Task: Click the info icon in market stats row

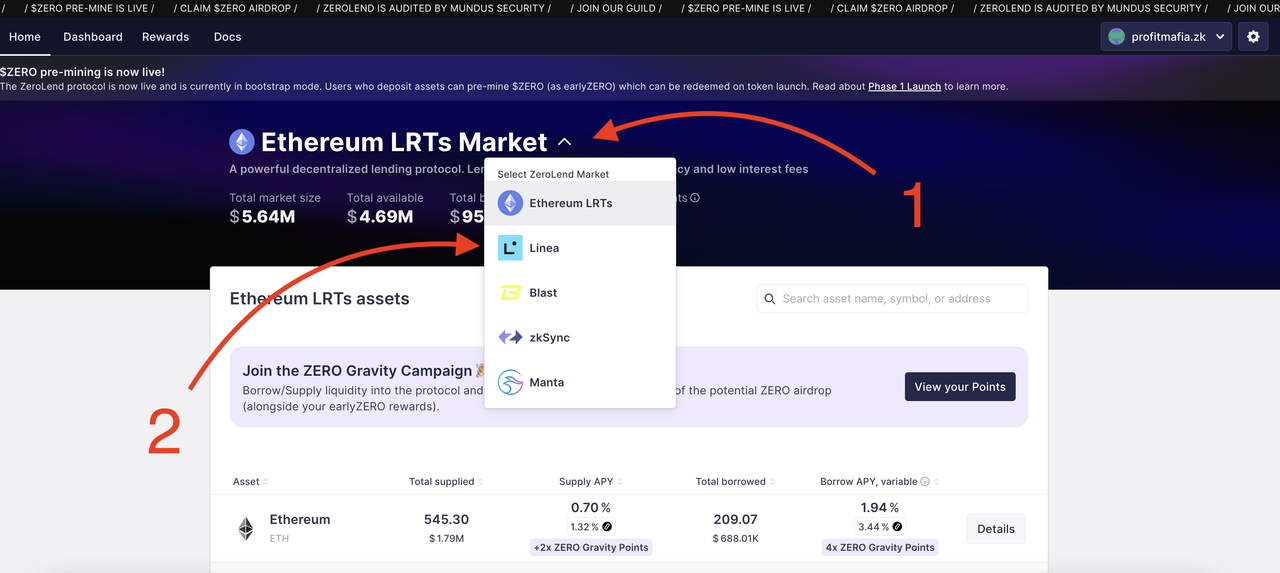Action: (695, 198)
